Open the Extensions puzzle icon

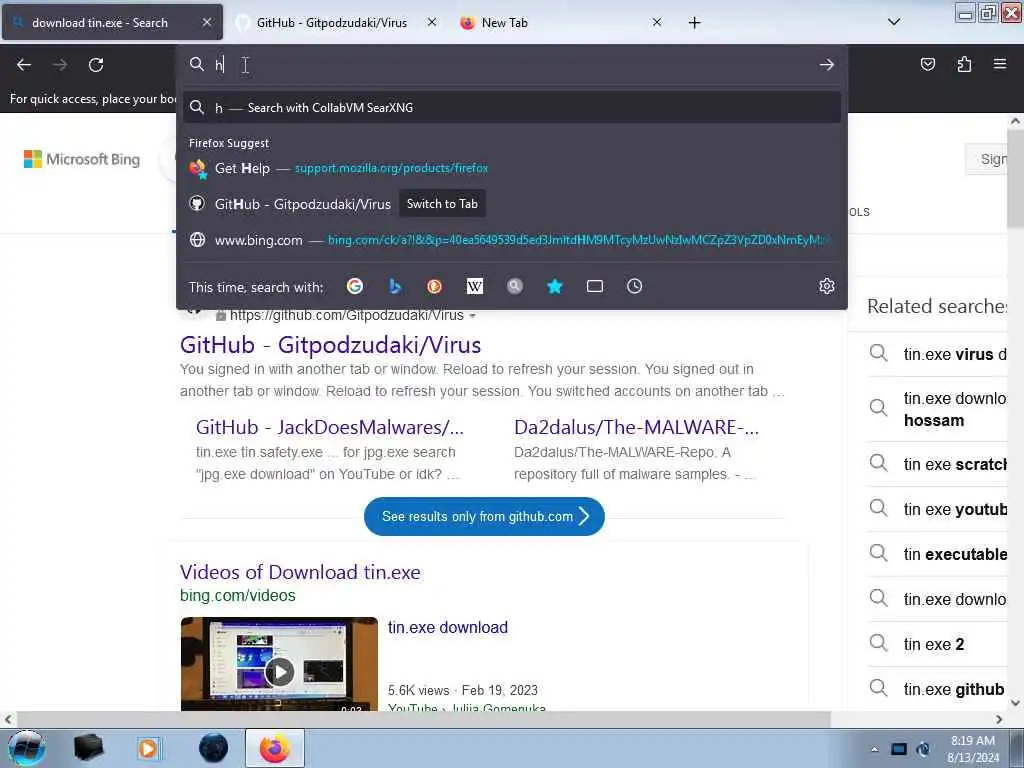pyautogui.click(x=964, y=64)
